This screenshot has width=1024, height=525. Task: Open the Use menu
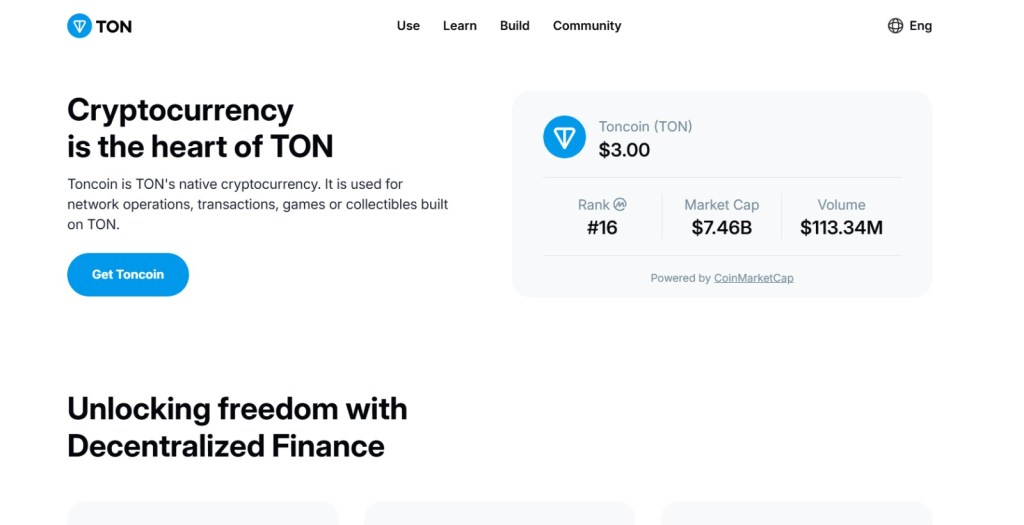408,26
